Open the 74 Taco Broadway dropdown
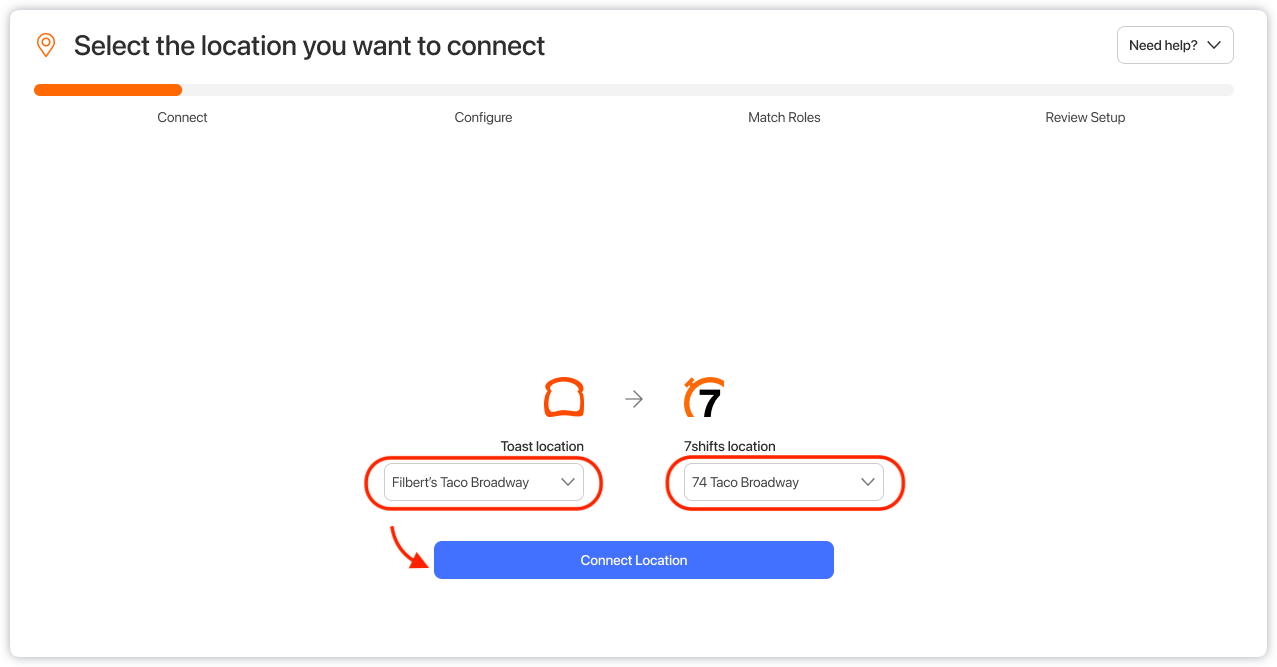The image size is (1277, 667). pos(784,482)
